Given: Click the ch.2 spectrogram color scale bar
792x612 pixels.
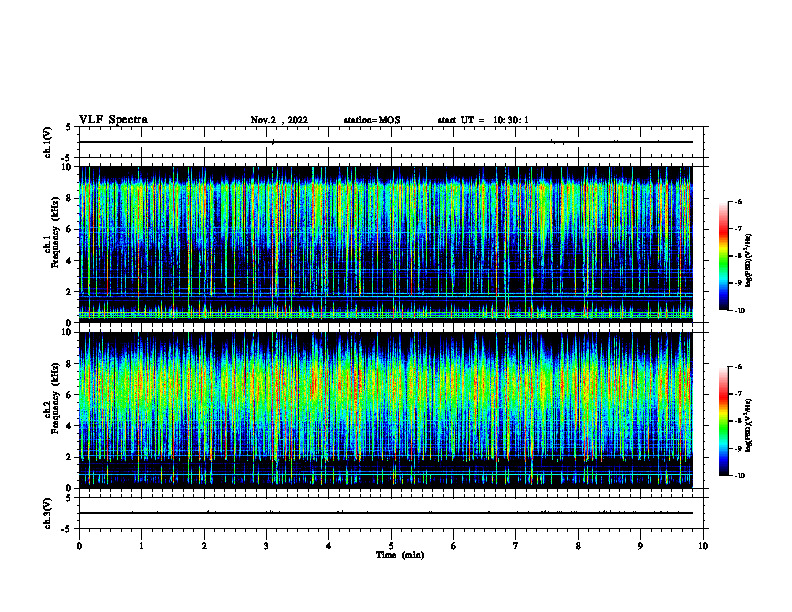Looking at the screenshot, I should point(723,421).
